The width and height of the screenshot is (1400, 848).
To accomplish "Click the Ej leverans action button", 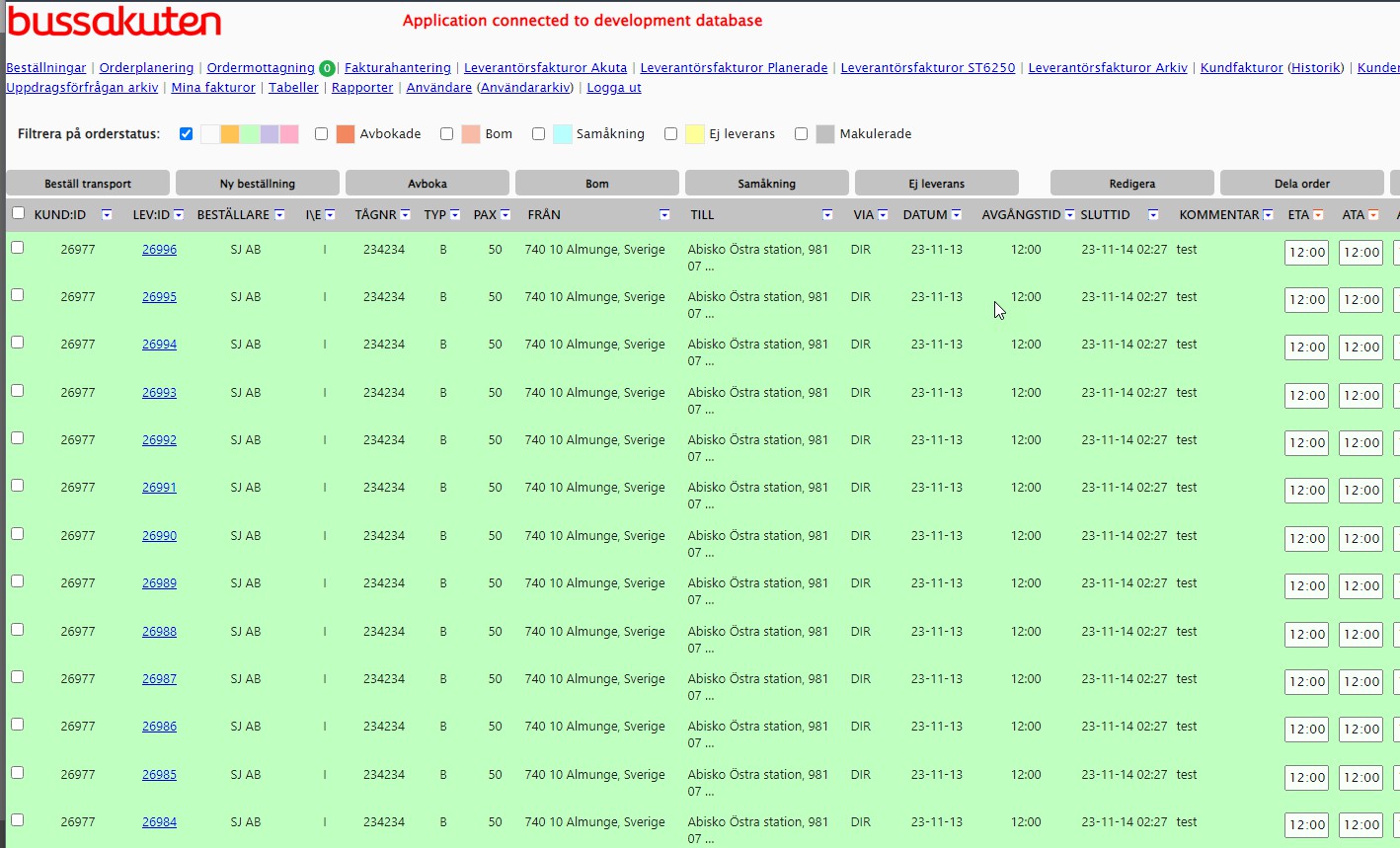I will tap(937, 184).
